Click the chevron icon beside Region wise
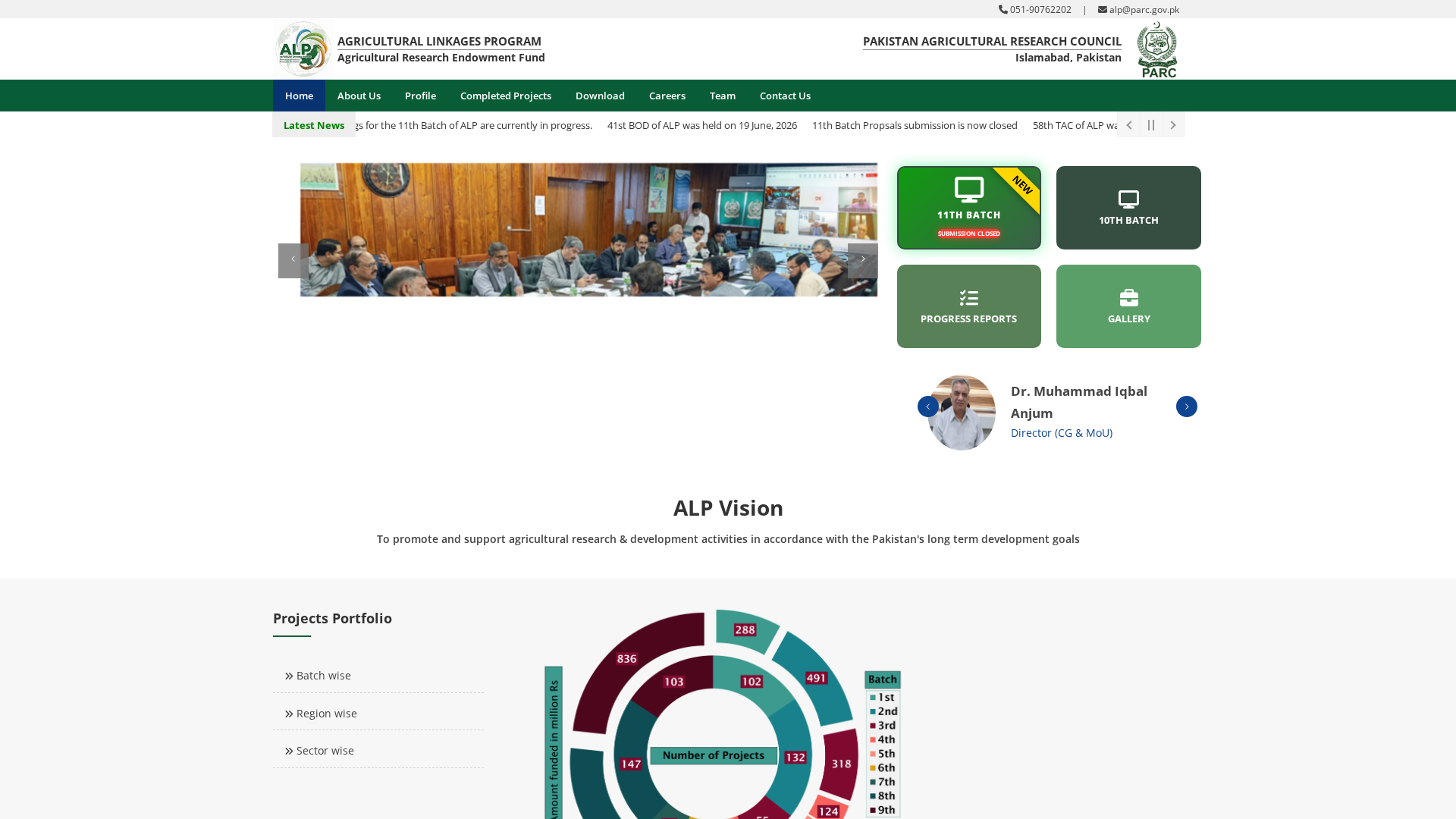Image resolution: width=1456 pixels, height=819 pixels. coord(289,714)
